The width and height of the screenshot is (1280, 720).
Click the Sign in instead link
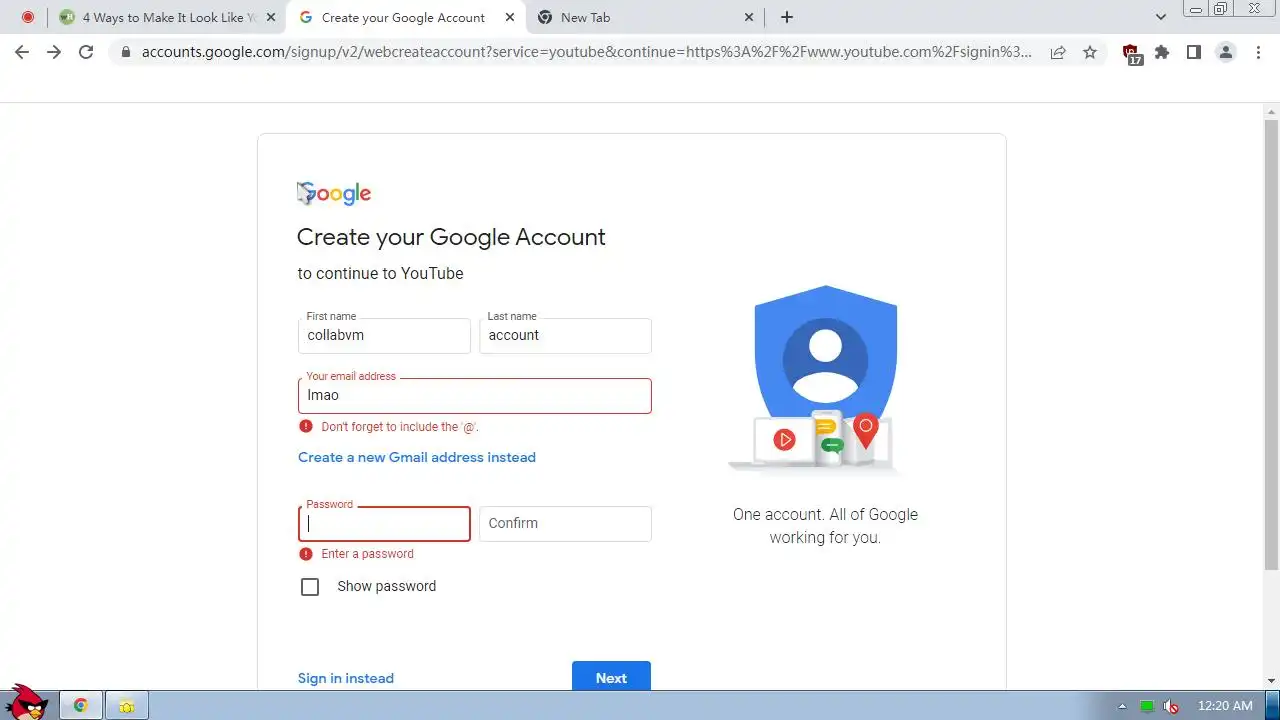[346, 678]
